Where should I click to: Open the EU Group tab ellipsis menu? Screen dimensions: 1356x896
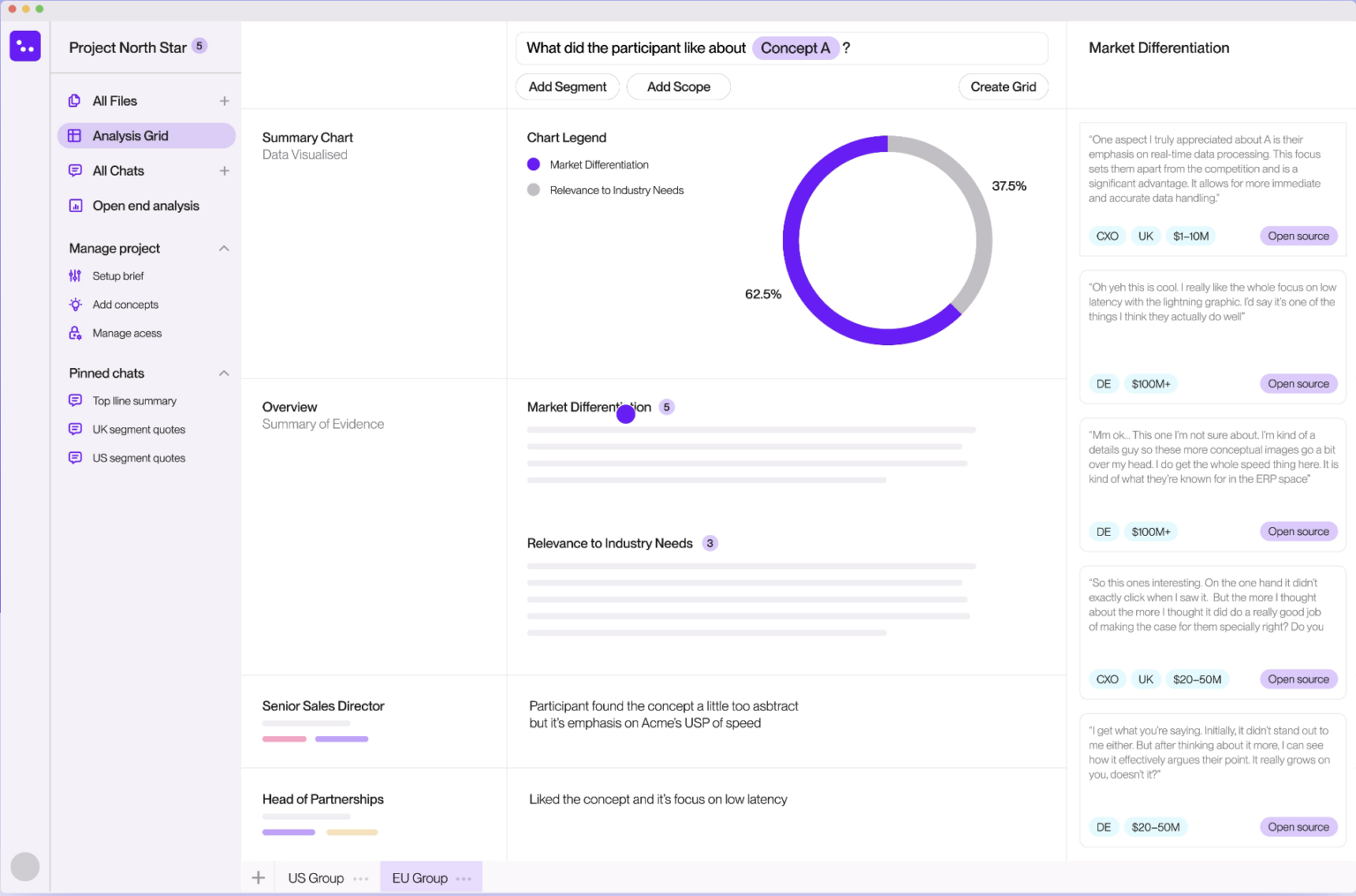pyautogui.click(x=463, y=877)
